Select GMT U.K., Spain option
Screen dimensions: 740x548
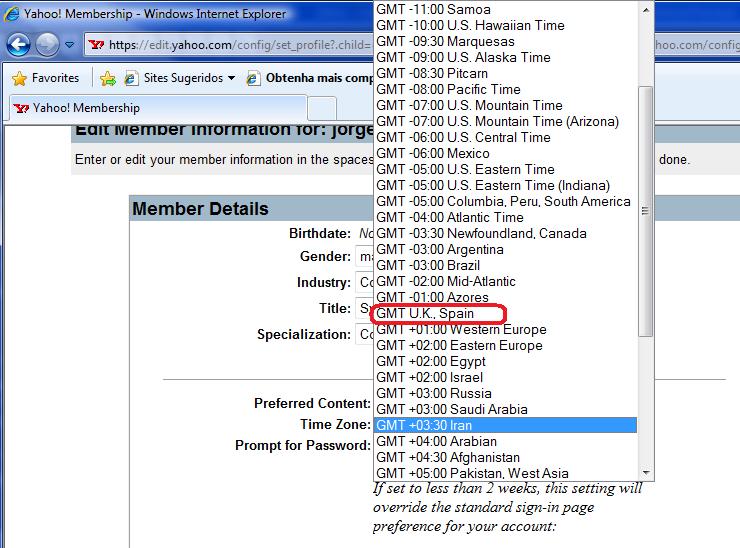click(438, 313)
